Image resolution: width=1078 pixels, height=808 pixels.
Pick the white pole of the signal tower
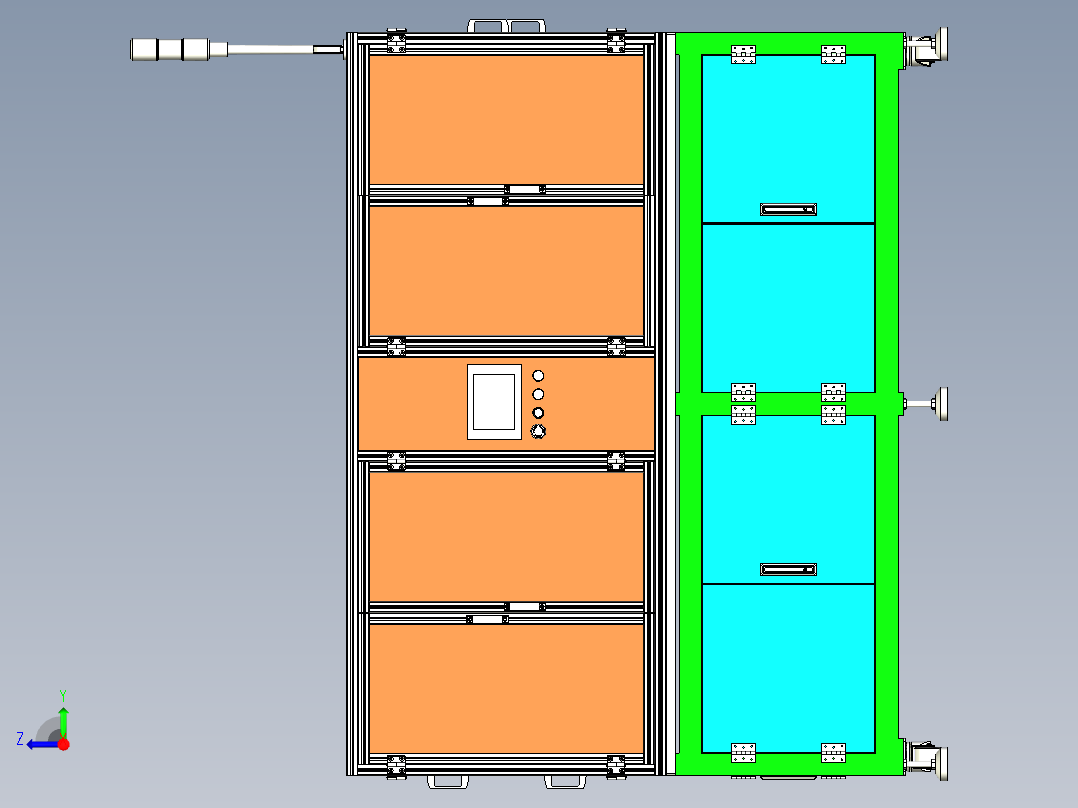(270, 50)
